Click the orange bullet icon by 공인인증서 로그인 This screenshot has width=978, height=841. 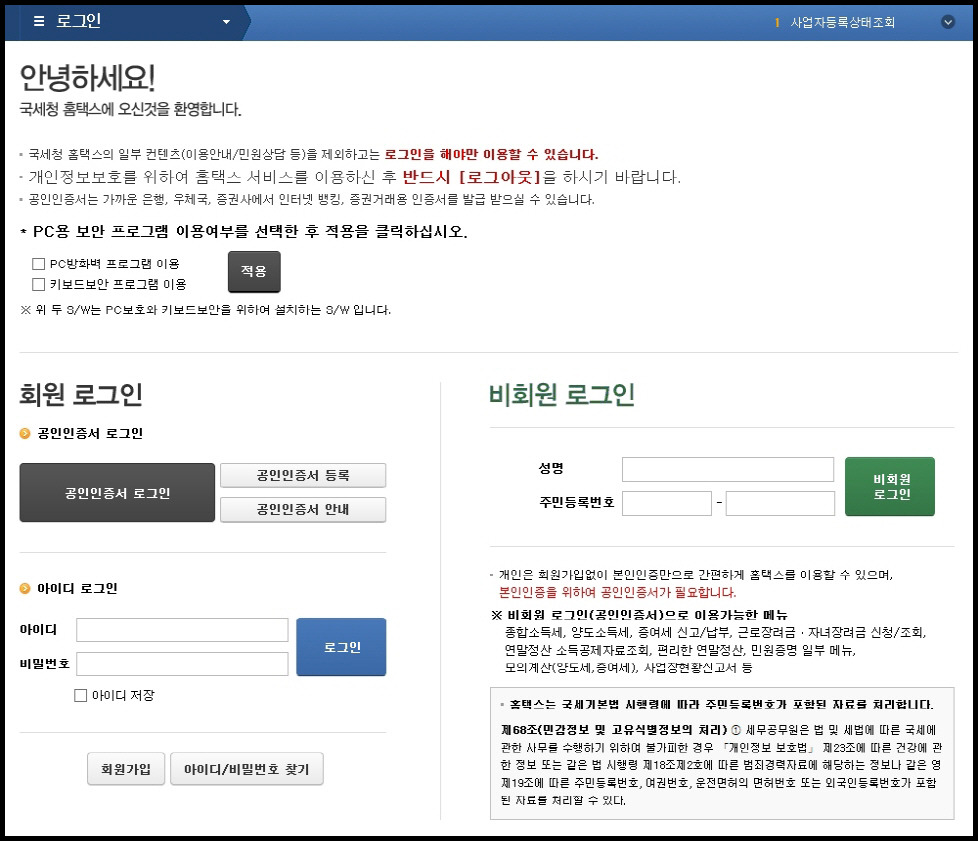(x=25, y=434)
